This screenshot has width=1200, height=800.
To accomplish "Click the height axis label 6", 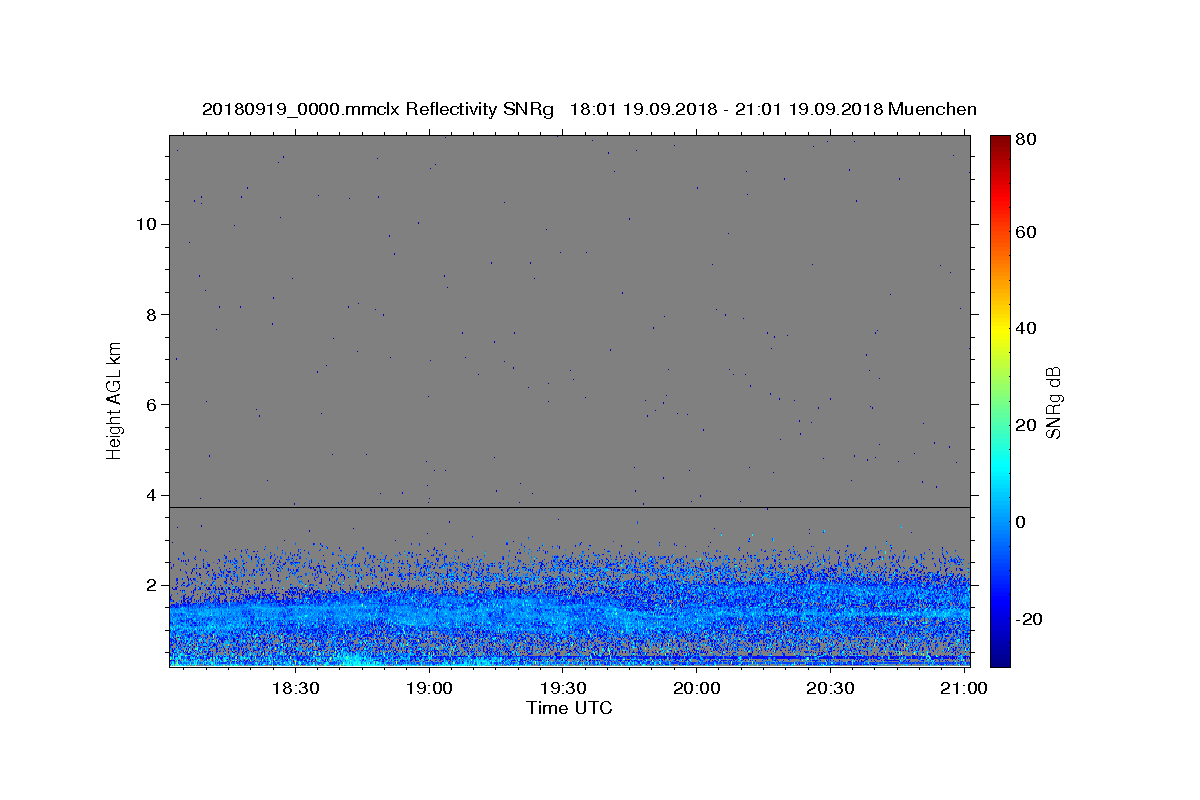I will point(151,405).
